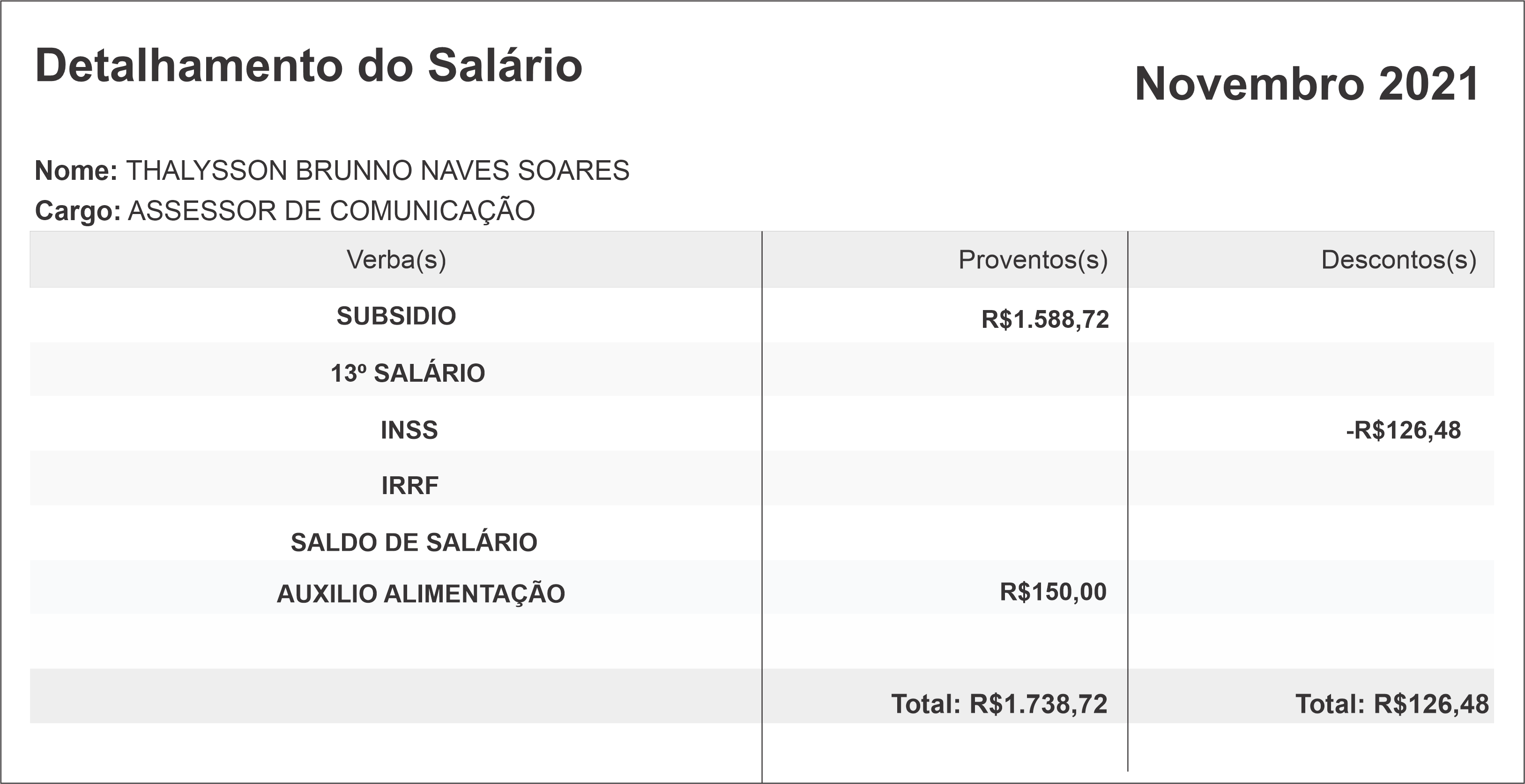Select the SUBSIDIO row label
This screenshot has width=1525, height=784.
396,316
